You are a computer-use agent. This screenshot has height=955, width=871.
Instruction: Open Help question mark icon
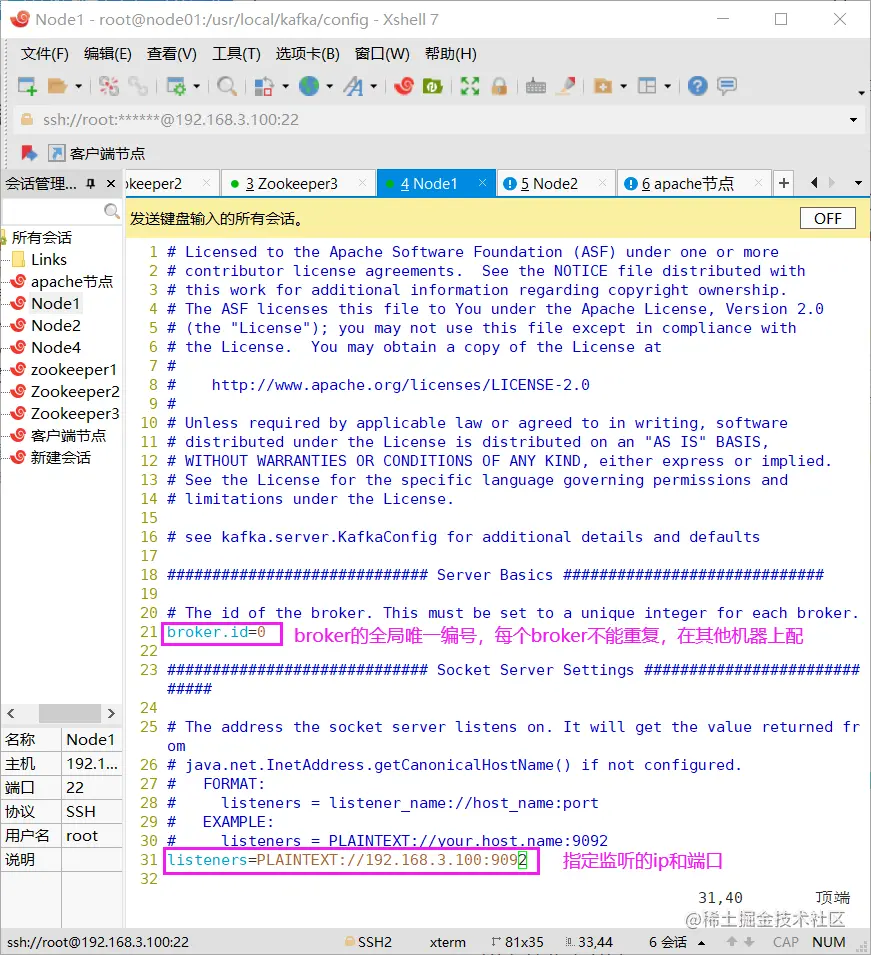[697, 86]
